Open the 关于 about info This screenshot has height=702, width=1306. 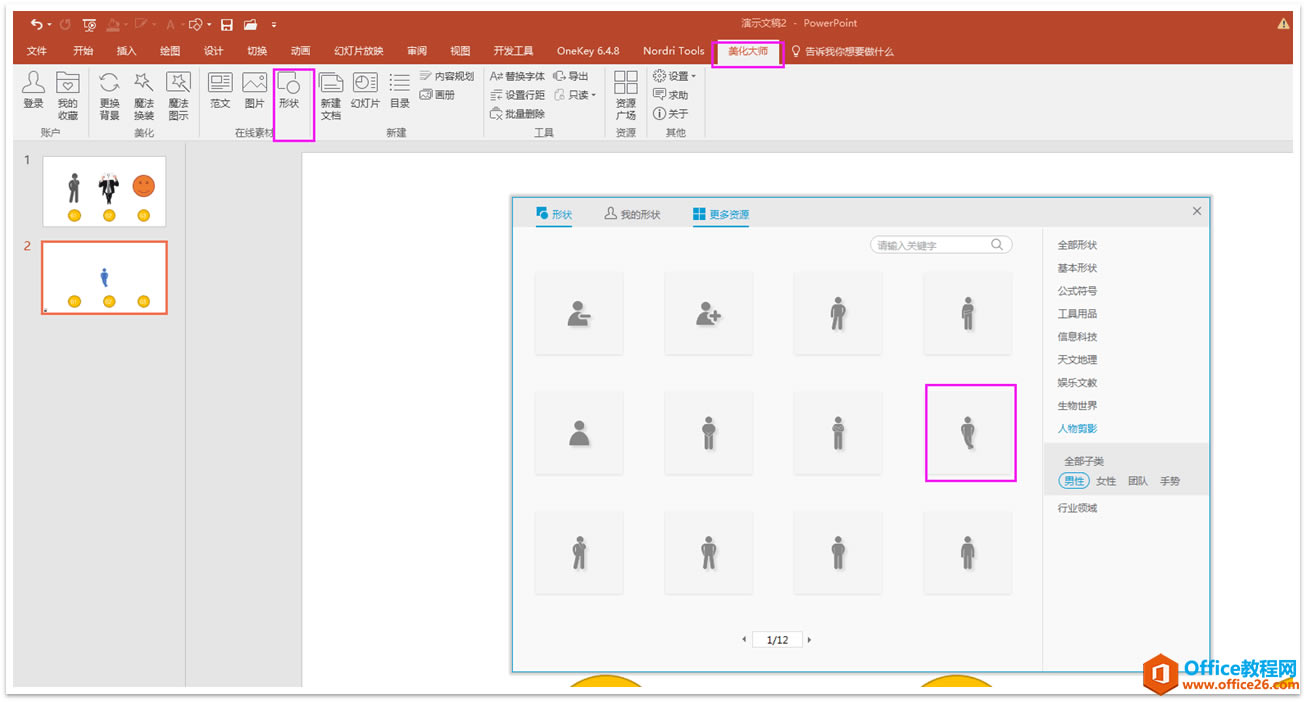point(670,114)
